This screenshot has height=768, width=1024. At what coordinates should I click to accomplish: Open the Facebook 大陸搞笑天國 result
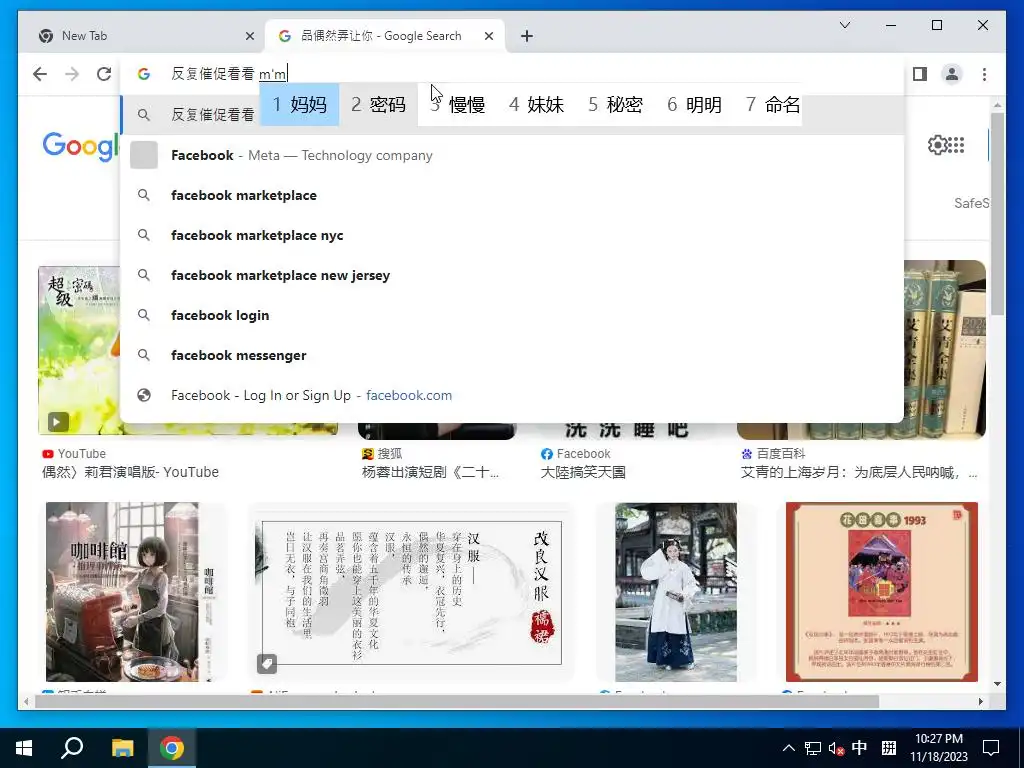coord(583,472)
